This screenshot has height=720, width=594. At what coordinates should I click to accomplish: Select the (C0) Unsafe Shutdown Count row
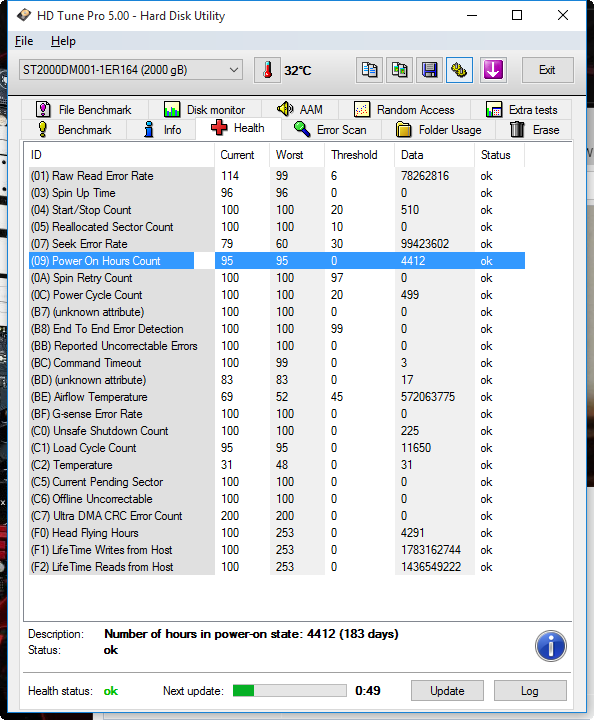point(277,431)
